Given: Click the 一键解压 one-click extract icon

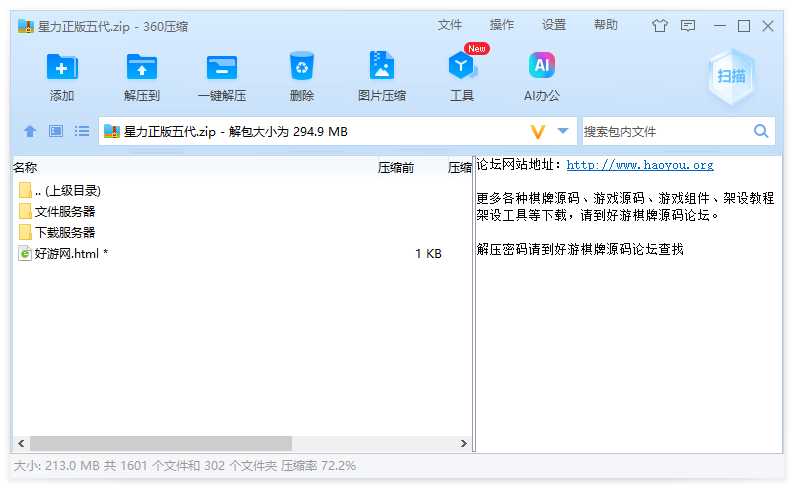Looking at the screenshot, I should [x=222, y=67].
